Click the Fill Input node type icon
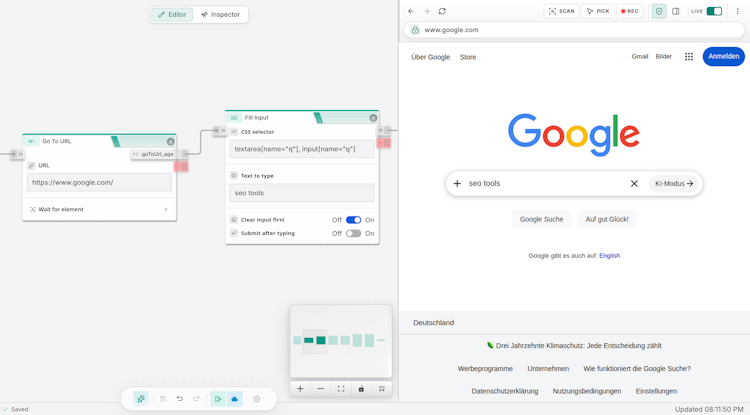This screenshot has height=415, width=750. coord(234,117)
